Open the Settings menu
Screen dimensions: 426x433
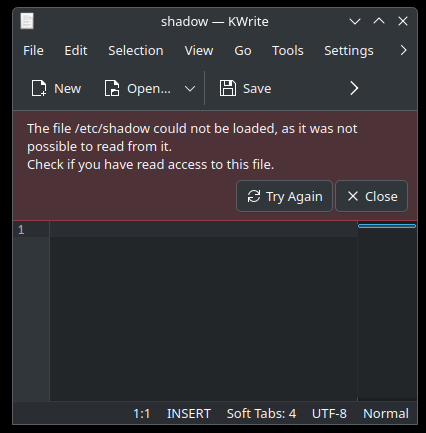349,51
